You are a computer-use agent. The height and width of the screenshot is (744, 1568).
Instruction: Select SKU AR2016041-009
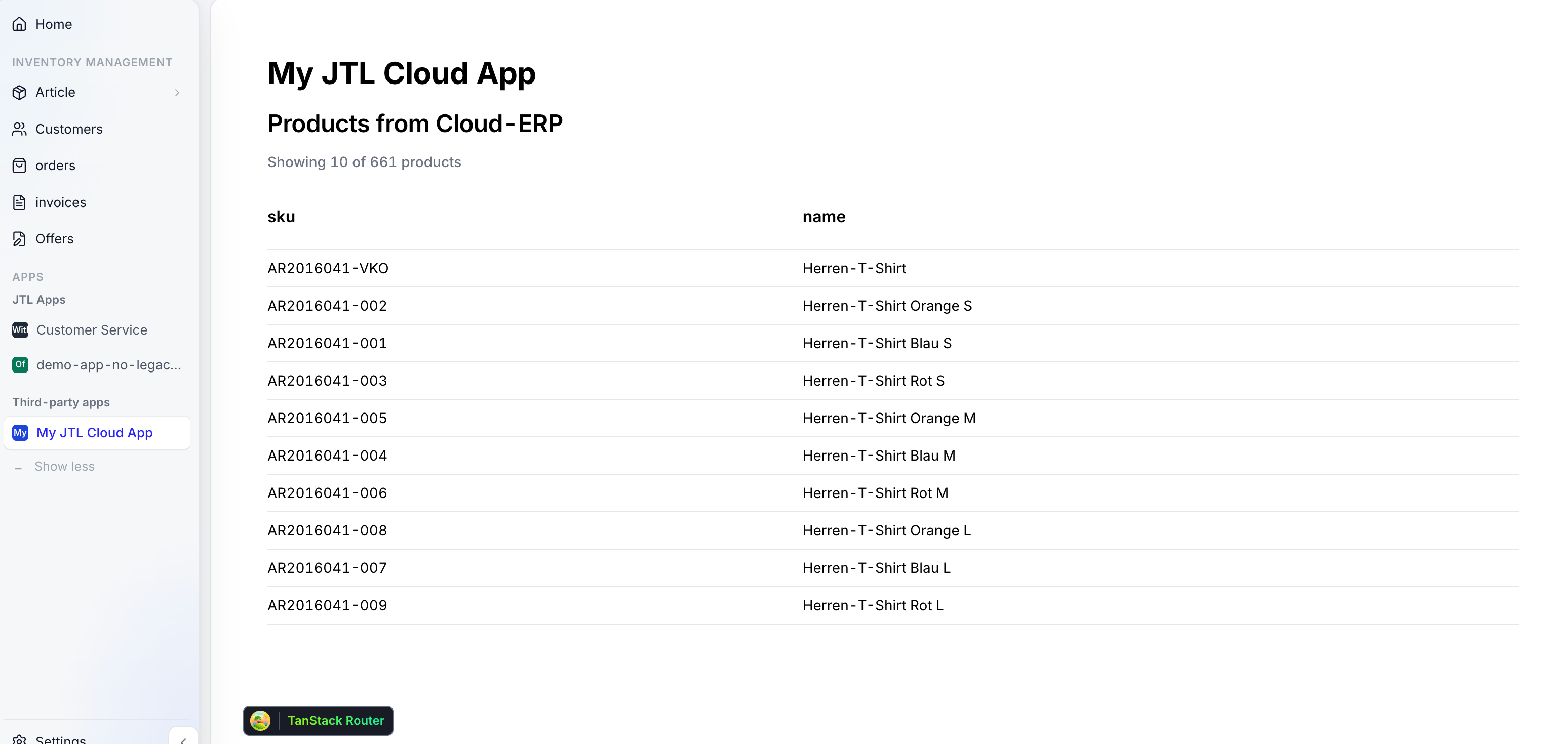[328, 606]
